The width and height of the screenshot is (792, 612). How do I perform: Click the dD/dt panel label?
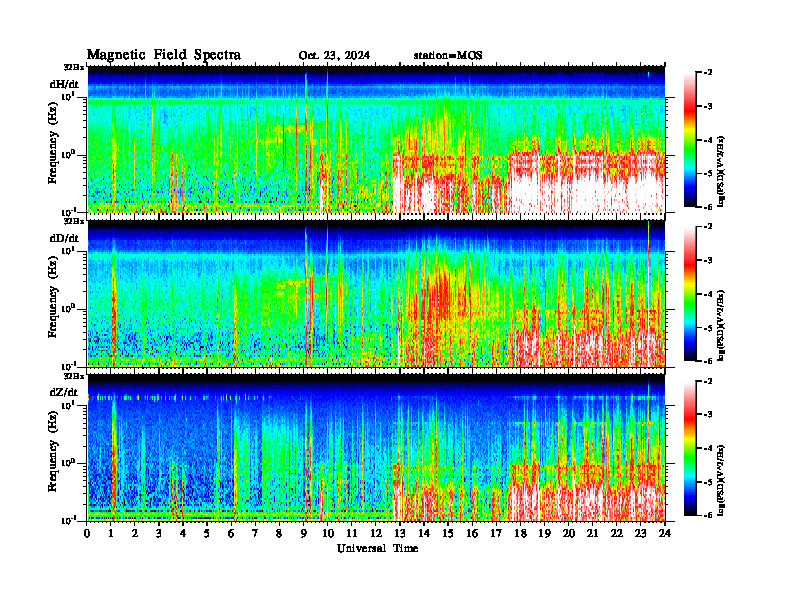tap(64, 238)
